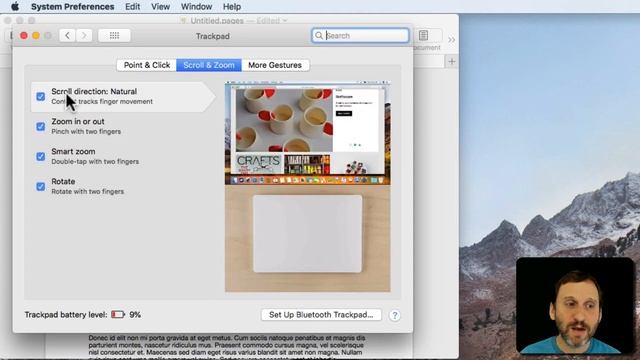Click Untitled.pages title in Pages window

click(x=217, y=20)
